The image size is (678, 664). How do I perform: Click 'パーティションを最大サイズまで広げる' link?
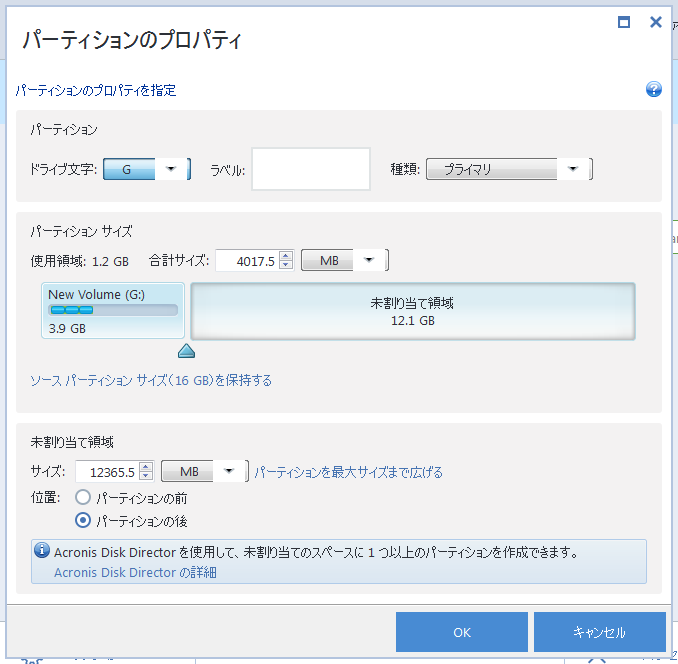pos(348,472)
